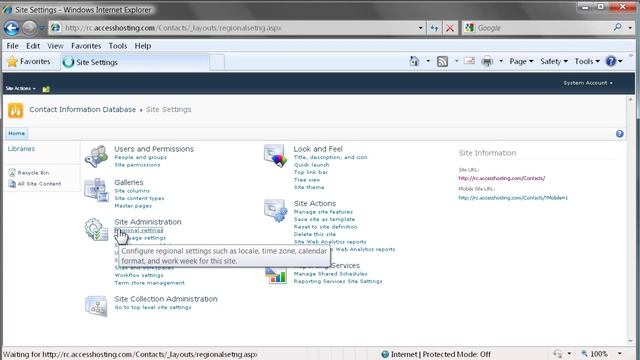Click the Home house icon in command bar
The image size is (640, 360).
pos(414,61)
